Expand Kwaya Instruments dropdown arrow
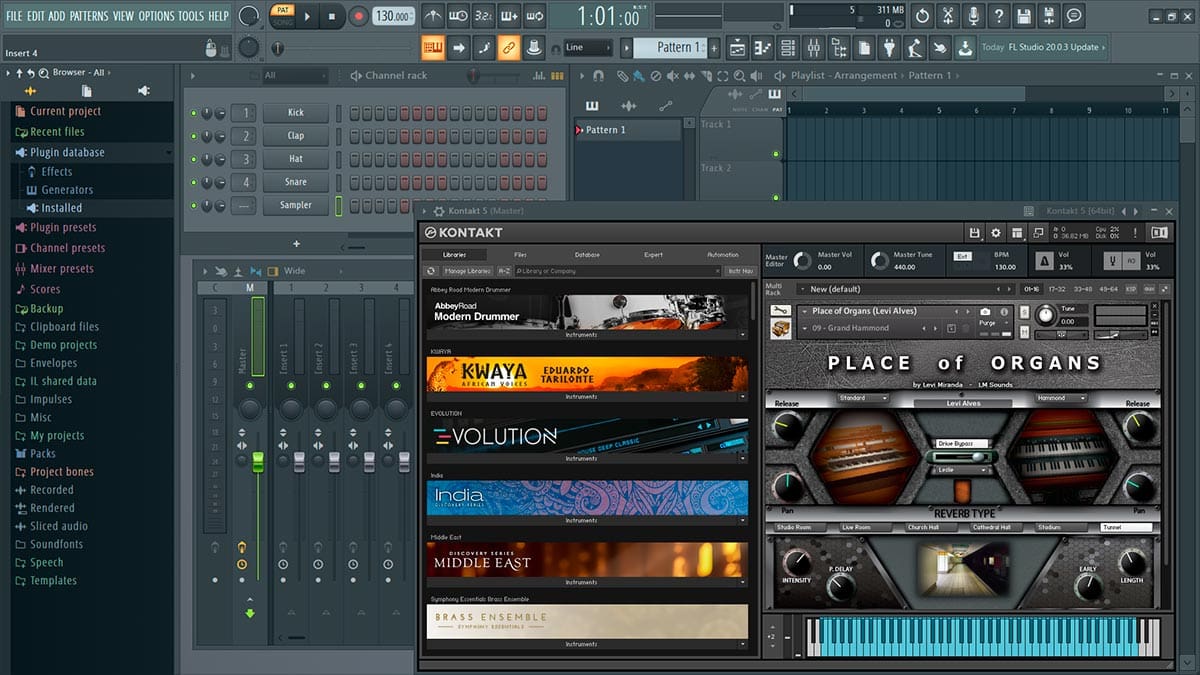Image resolution: width=1200 pixels, height=675 pixels. (742, 397)
